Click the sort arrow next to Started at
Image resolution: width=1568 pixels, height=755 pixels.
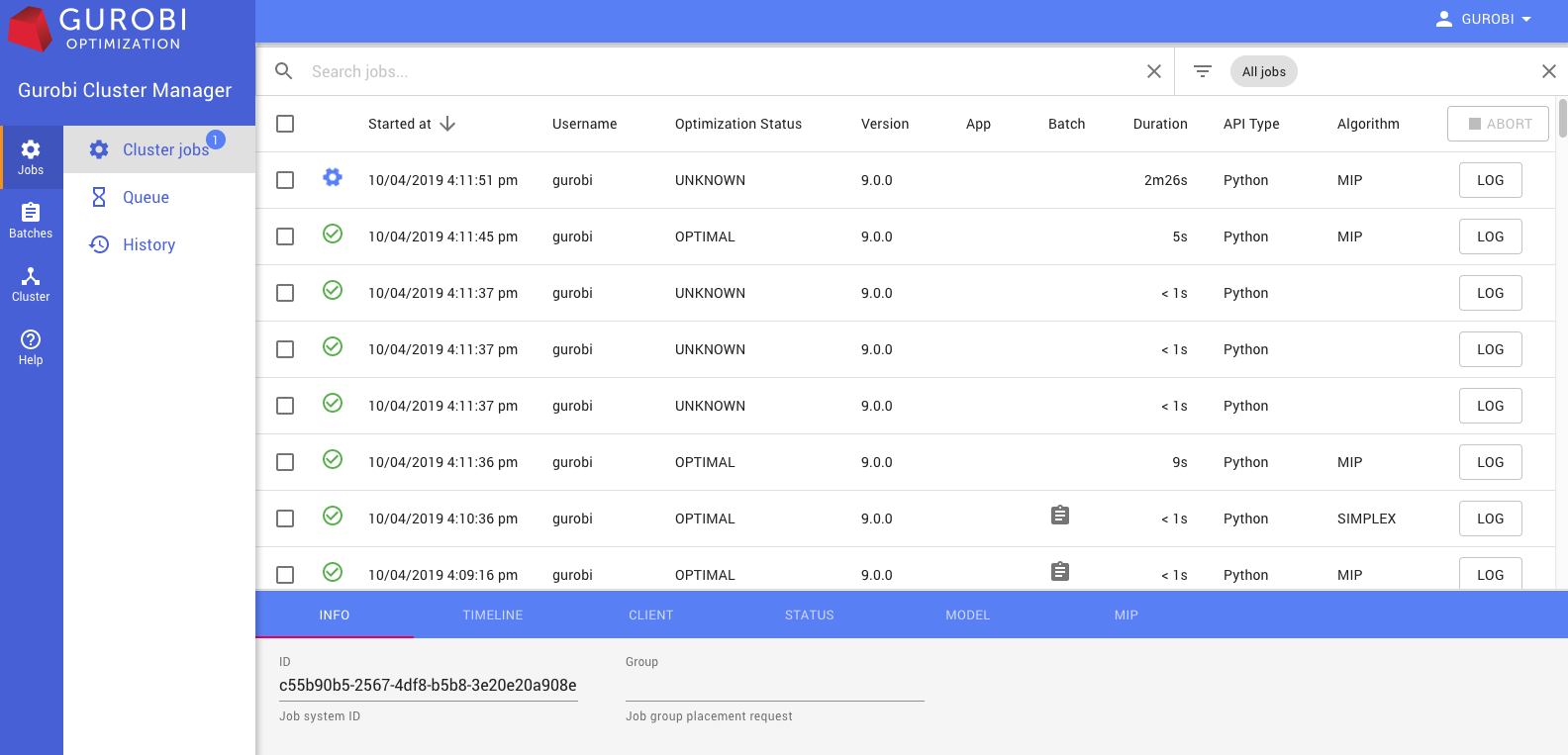click(447, 124)
